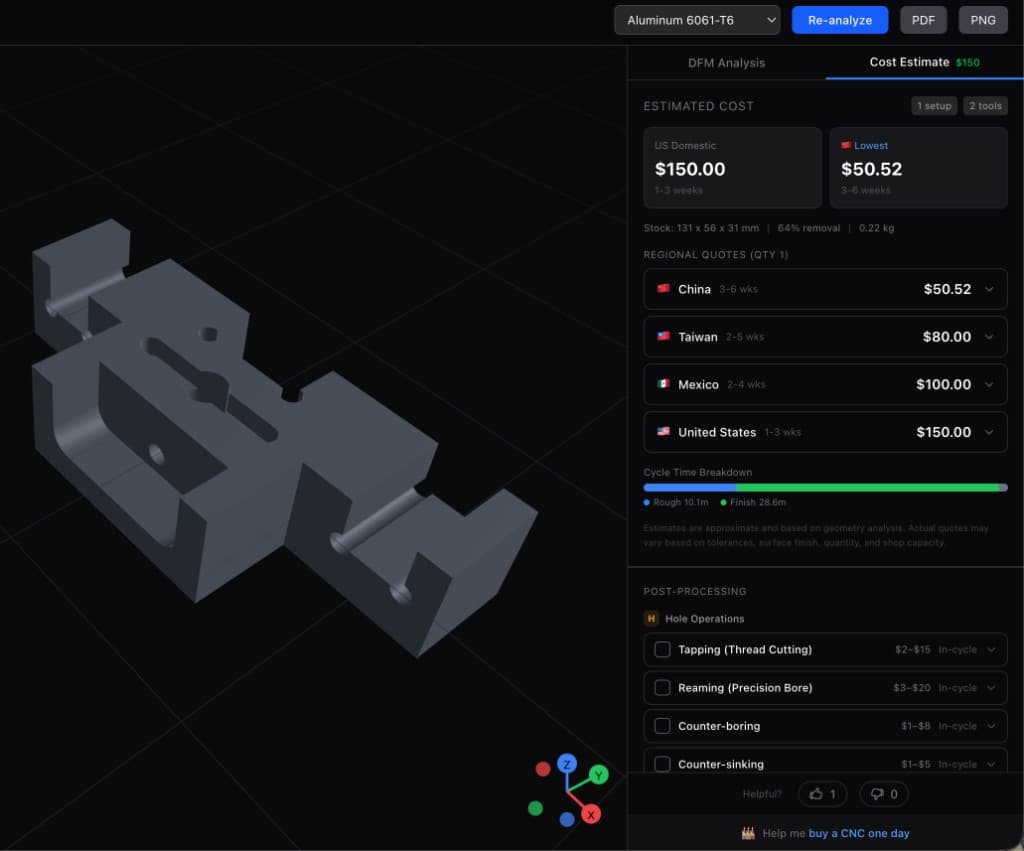The height and width of the screenshot is (851, 1024).
Task: Expand the Counter-sinking options
Action: pyautogui.click(x=991, y=764)
